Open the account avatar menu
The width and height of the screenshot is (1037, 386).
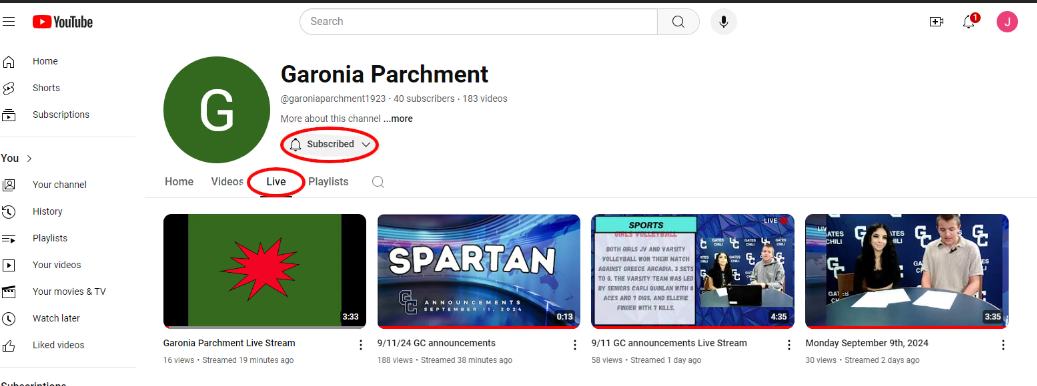coord(1007,22)
